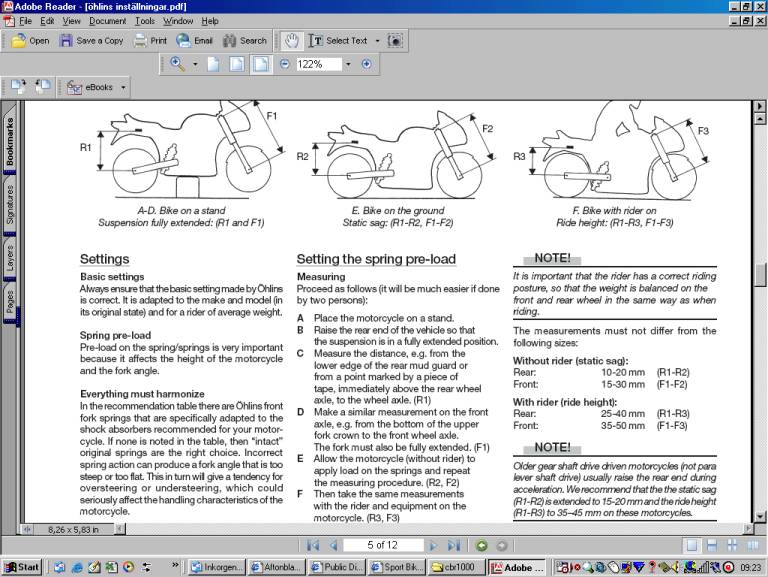
Task: Open the zoom percentage dropdown
Action: (x=348, y=64)
